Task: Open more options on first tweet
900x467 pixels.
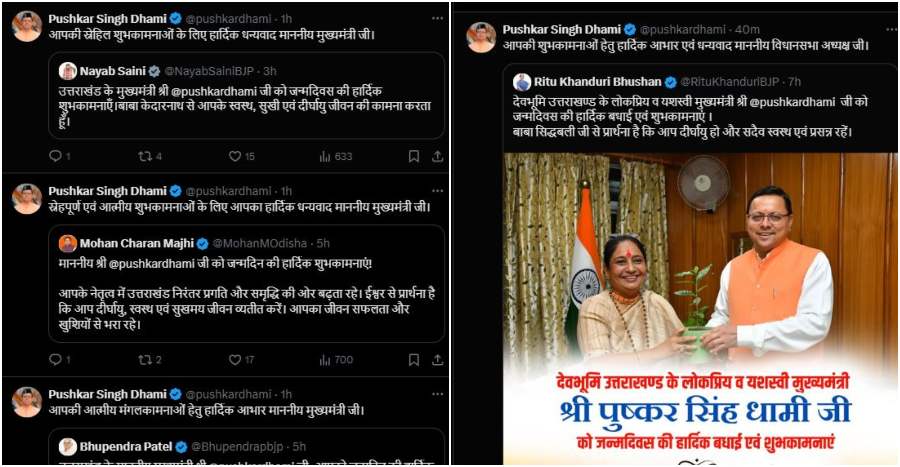Action: click(x=437, y=18)
